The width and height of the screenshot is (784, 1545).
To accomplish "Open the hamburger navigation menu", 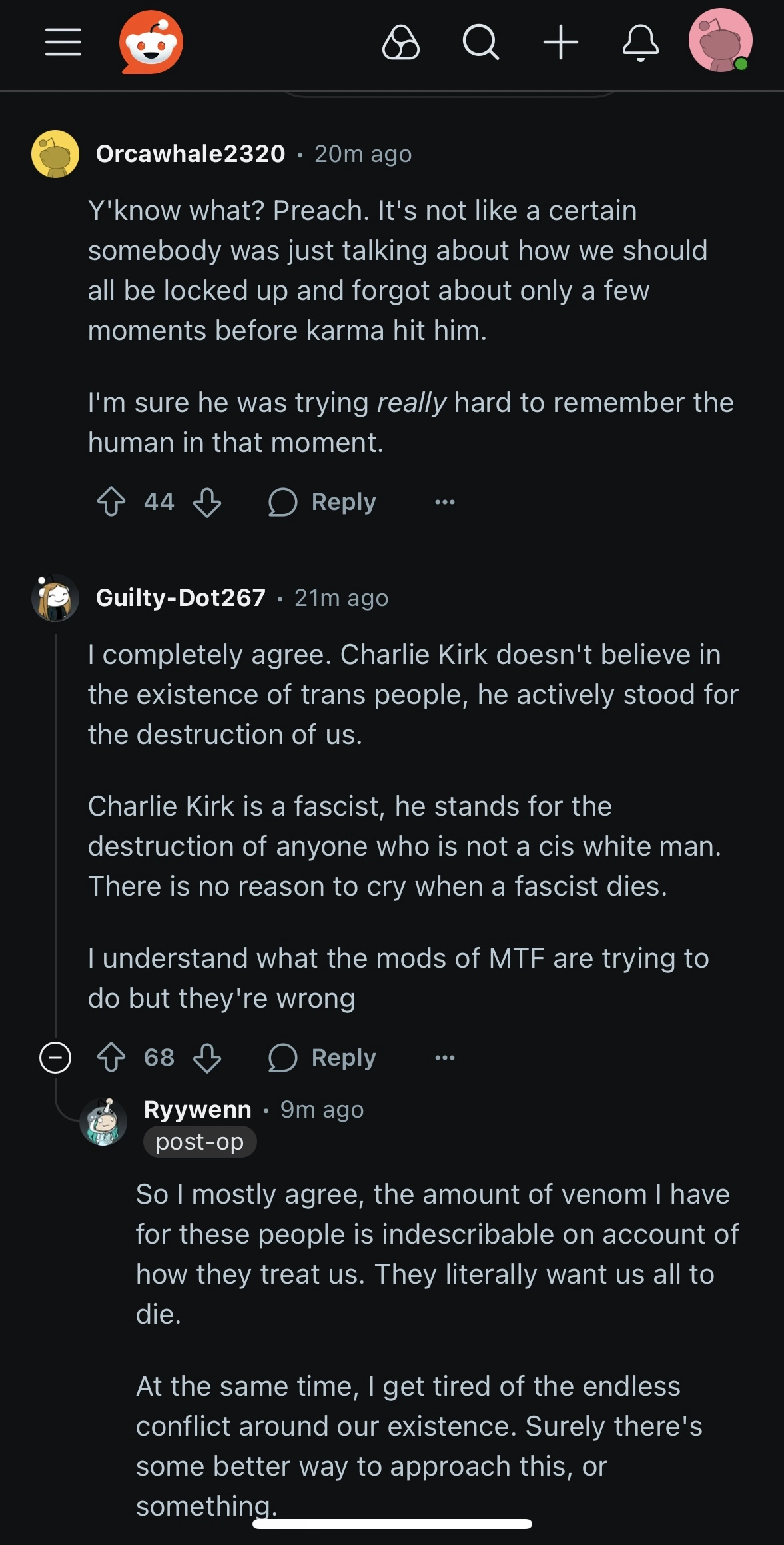I will coord(63,43).
